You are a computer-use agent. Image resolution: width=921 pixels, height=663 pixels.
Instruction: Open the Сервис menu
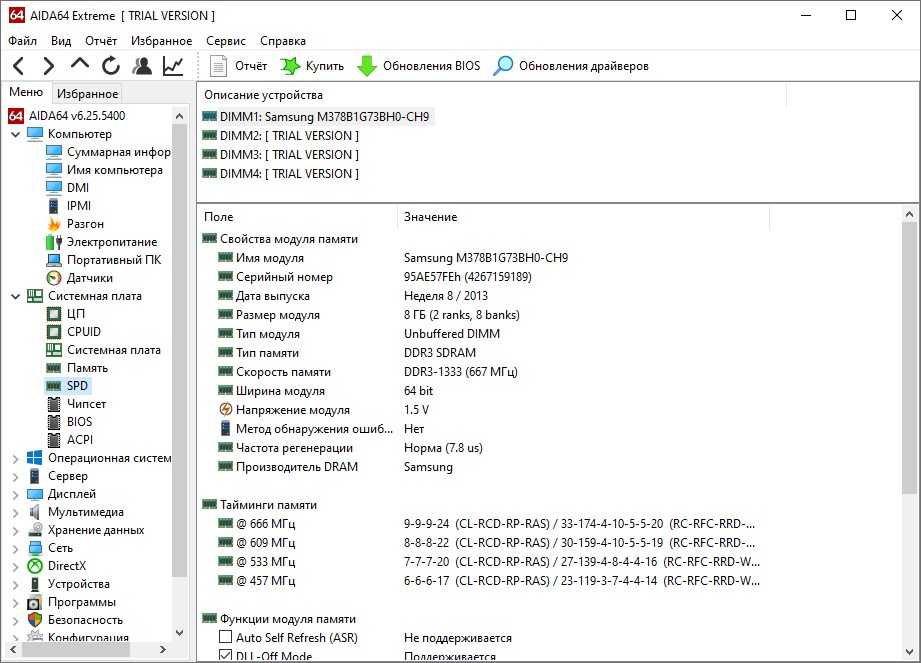(226, 41)
